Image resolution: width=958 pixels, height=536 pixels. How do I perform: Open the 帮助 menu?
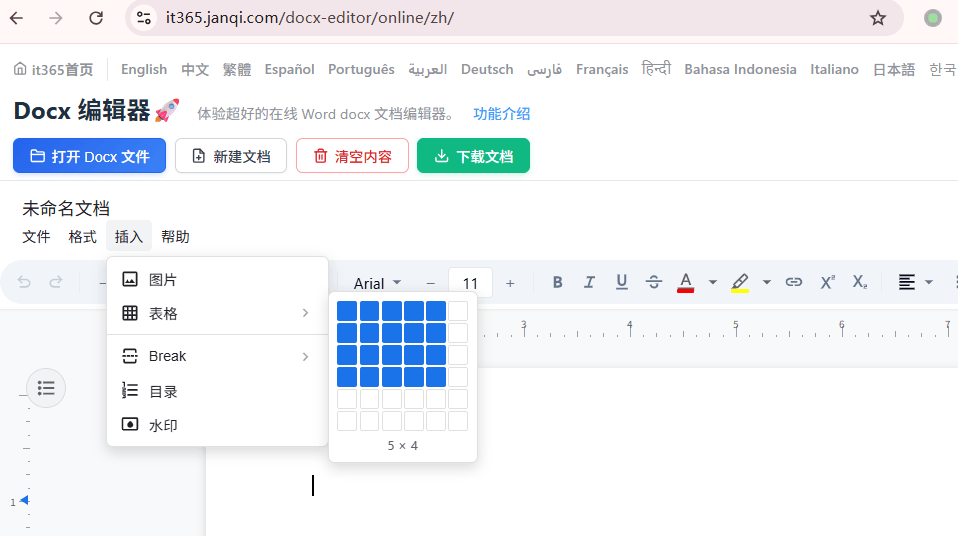pos(175,237)
